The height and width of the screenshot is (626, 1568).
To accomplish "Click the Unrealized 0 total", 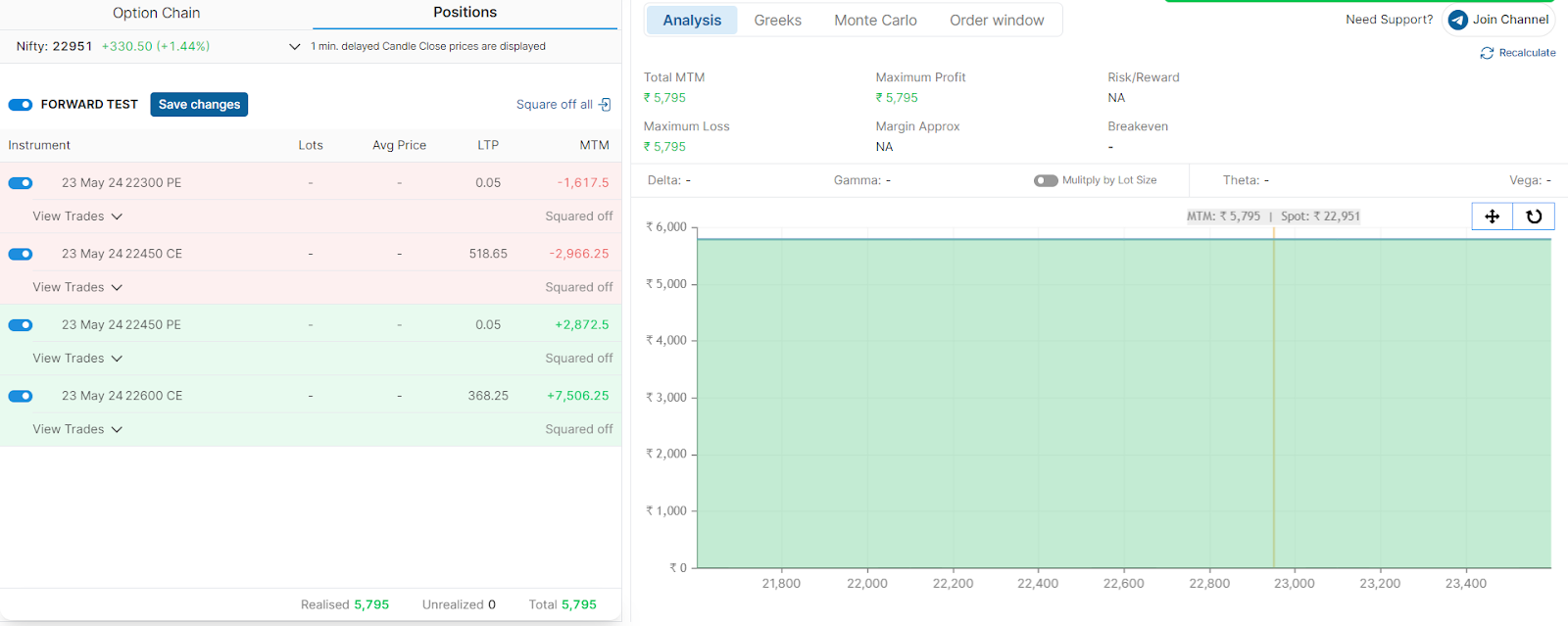I will (459, 604).
